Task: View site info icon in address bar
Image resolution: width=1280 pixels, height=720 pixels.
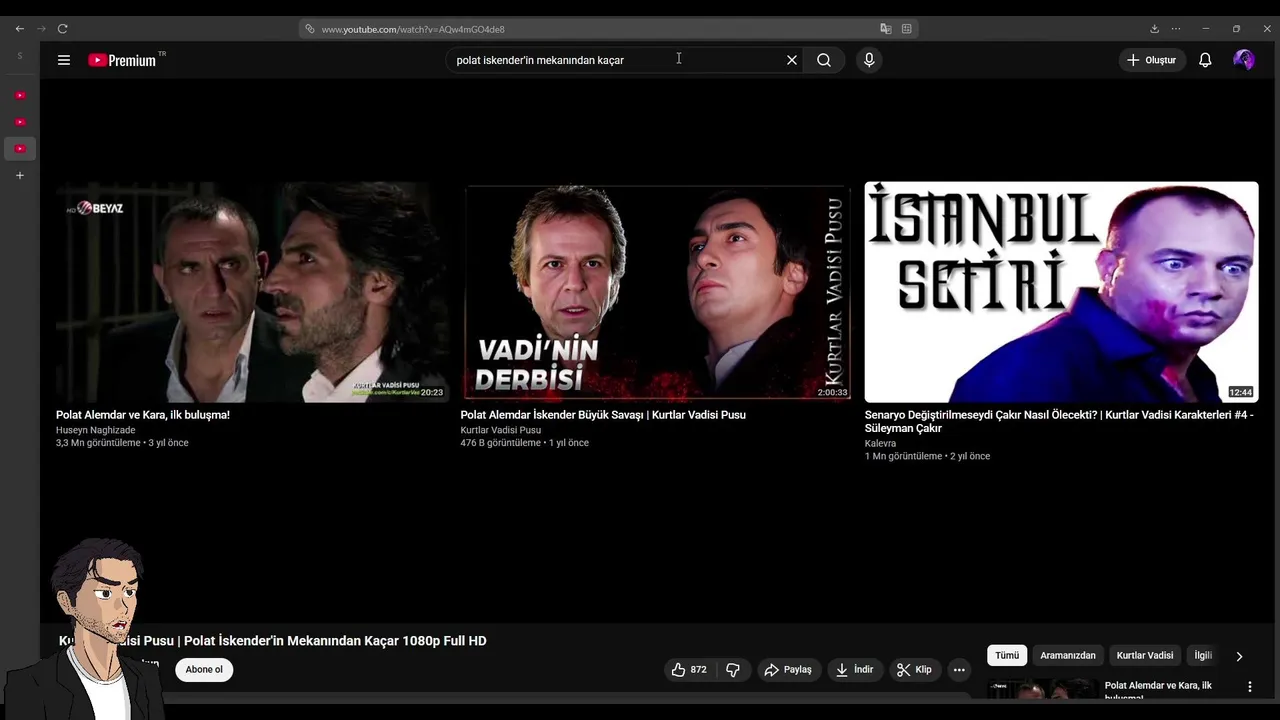Action: [x=310, y=29]
